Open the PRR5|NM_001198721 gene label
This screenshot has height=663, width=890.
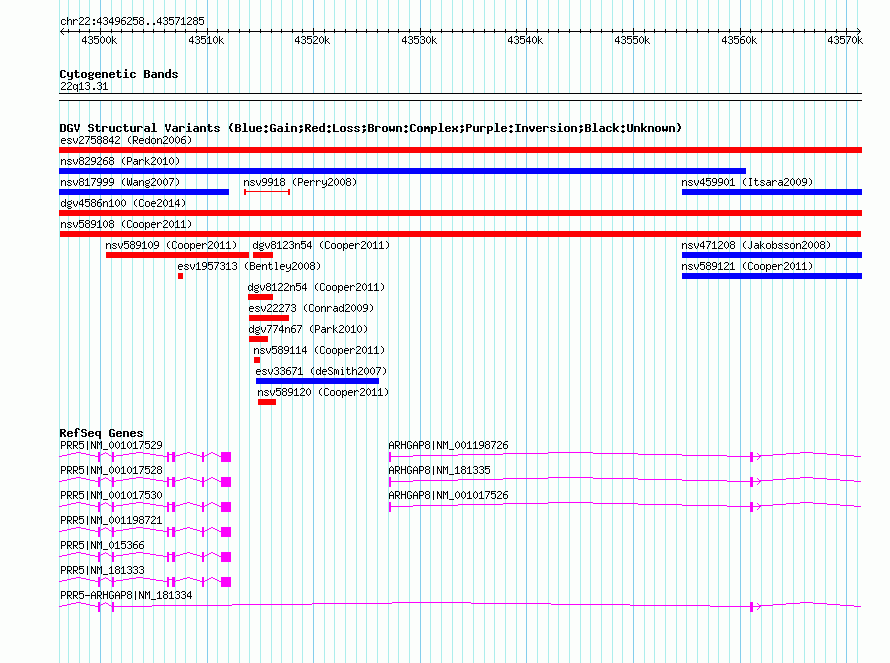point(111,521)
